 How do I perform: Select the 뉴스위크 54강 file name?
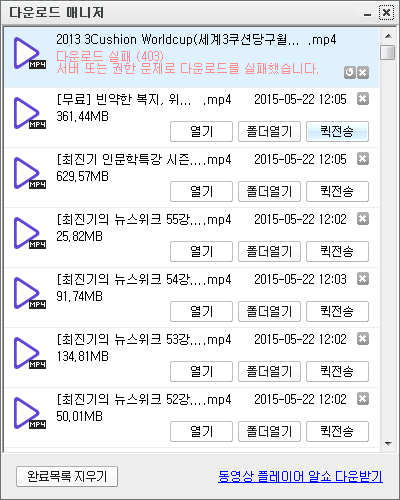[x=143, y=279]
